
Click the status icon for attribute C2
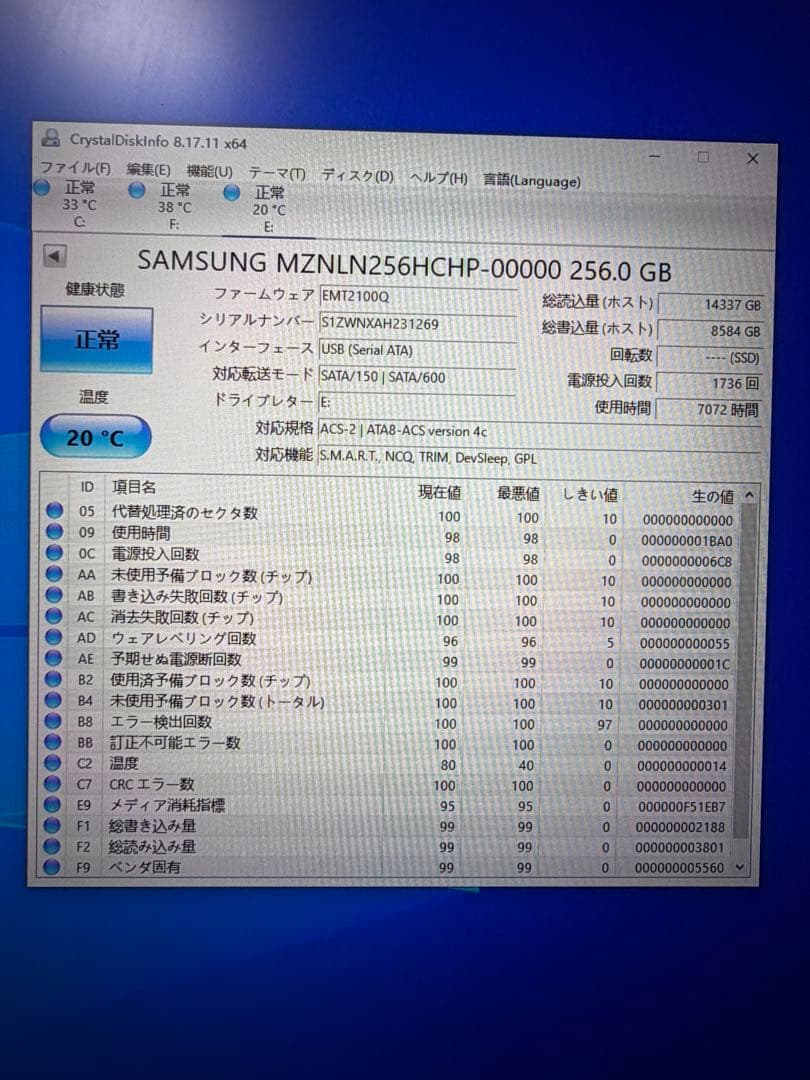[52, 762]
